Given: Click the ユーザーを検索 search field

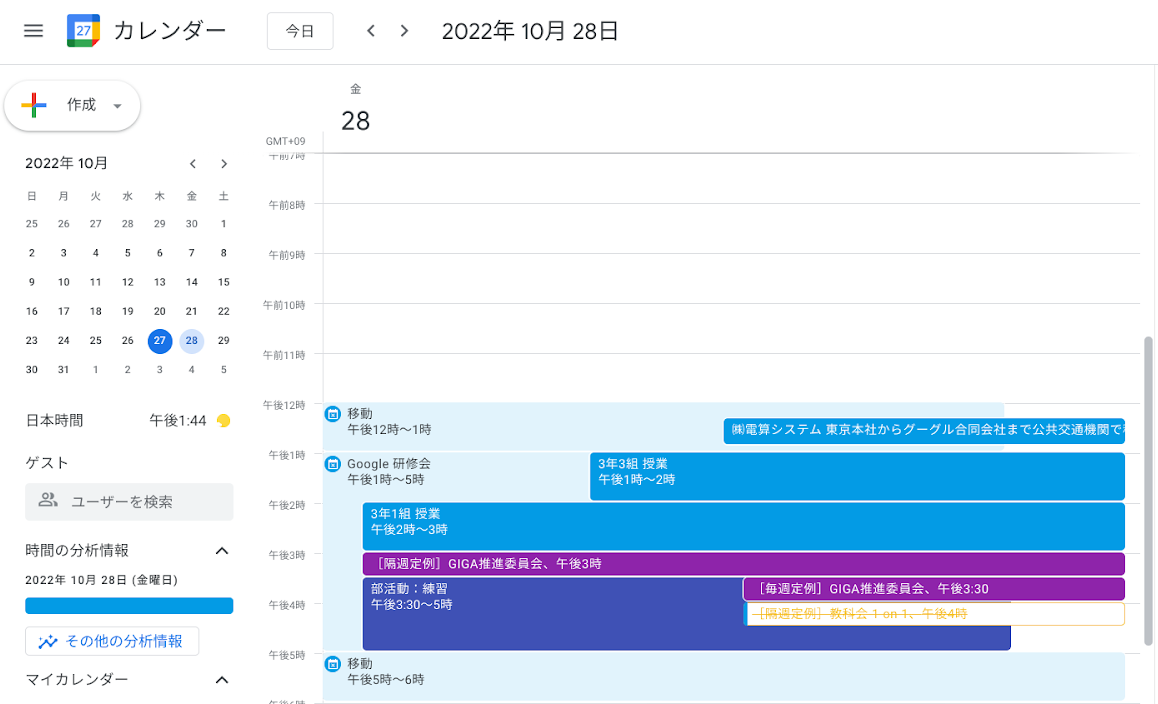Looking at the screenshot, I should tap(129, 502).
